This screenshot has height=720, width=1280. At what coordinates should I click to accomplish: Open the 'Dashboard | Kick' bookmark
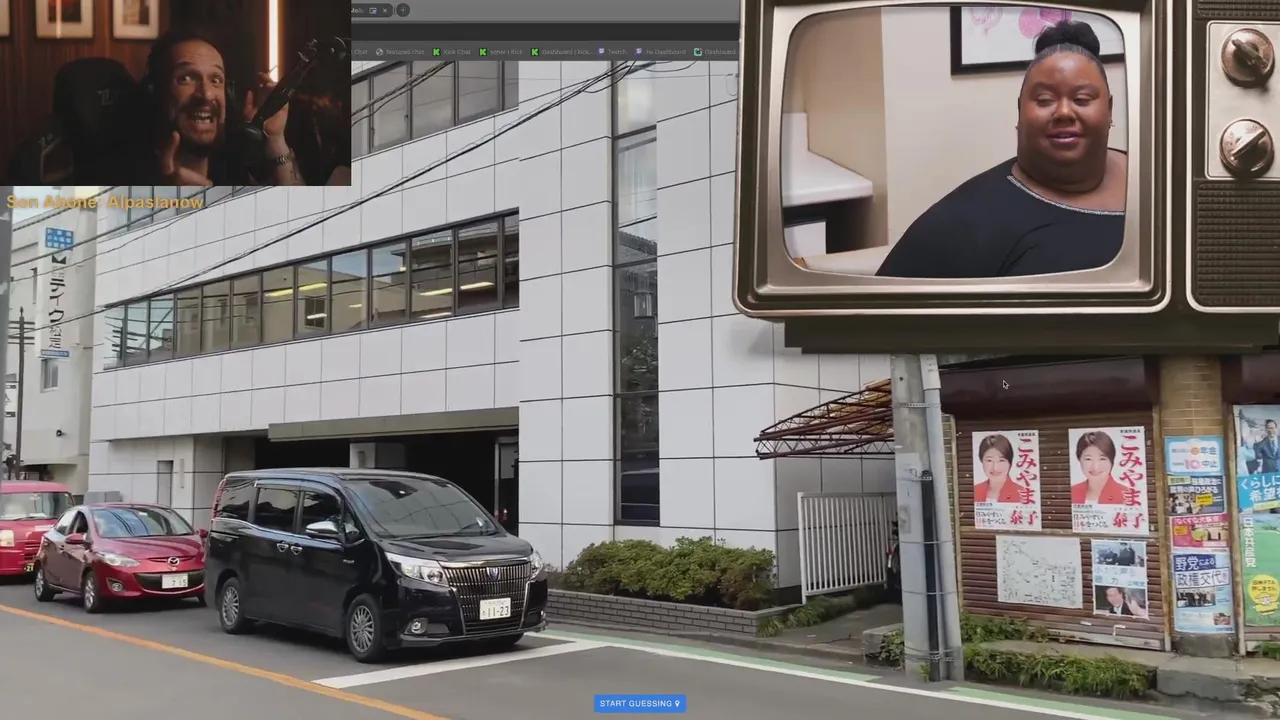pyautogui.click(x=560, y=52)
